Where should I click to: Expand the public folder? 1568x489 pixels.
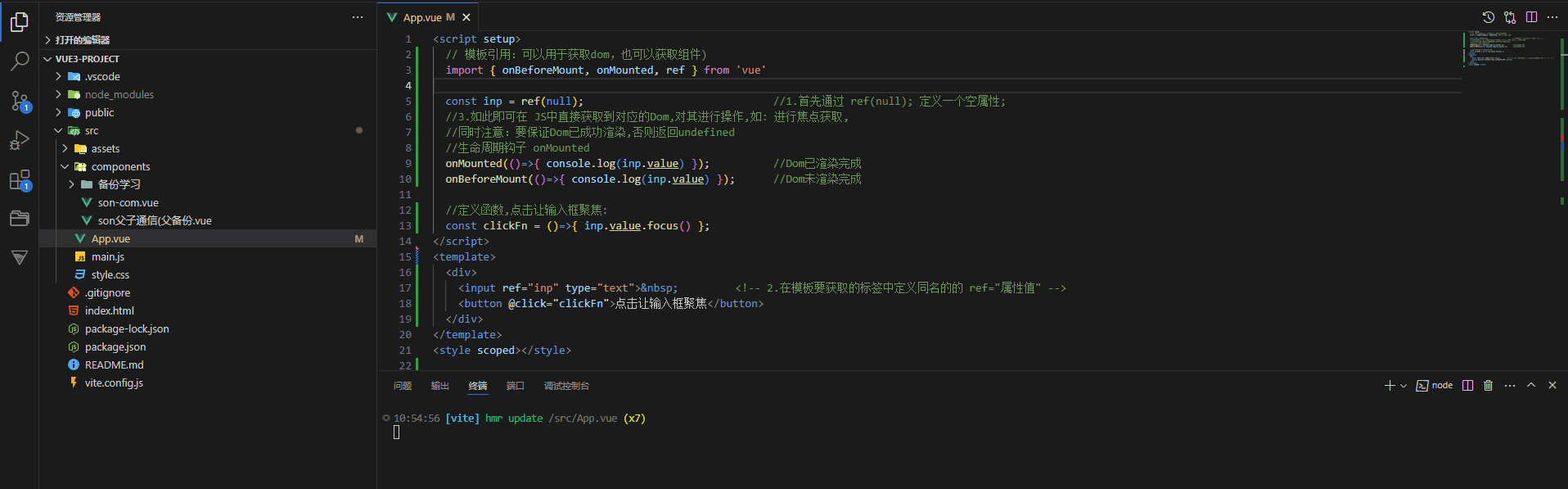(x=208, y=112)
